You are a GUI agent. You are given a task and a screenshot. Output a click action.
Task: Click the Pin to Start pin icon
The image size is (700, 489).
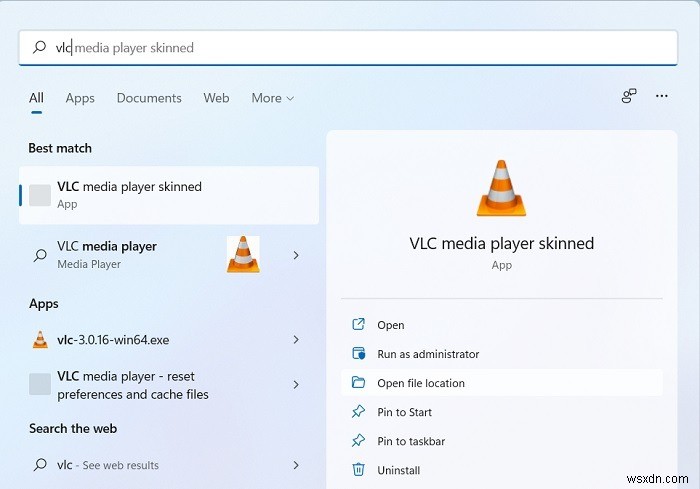(358, 411)
